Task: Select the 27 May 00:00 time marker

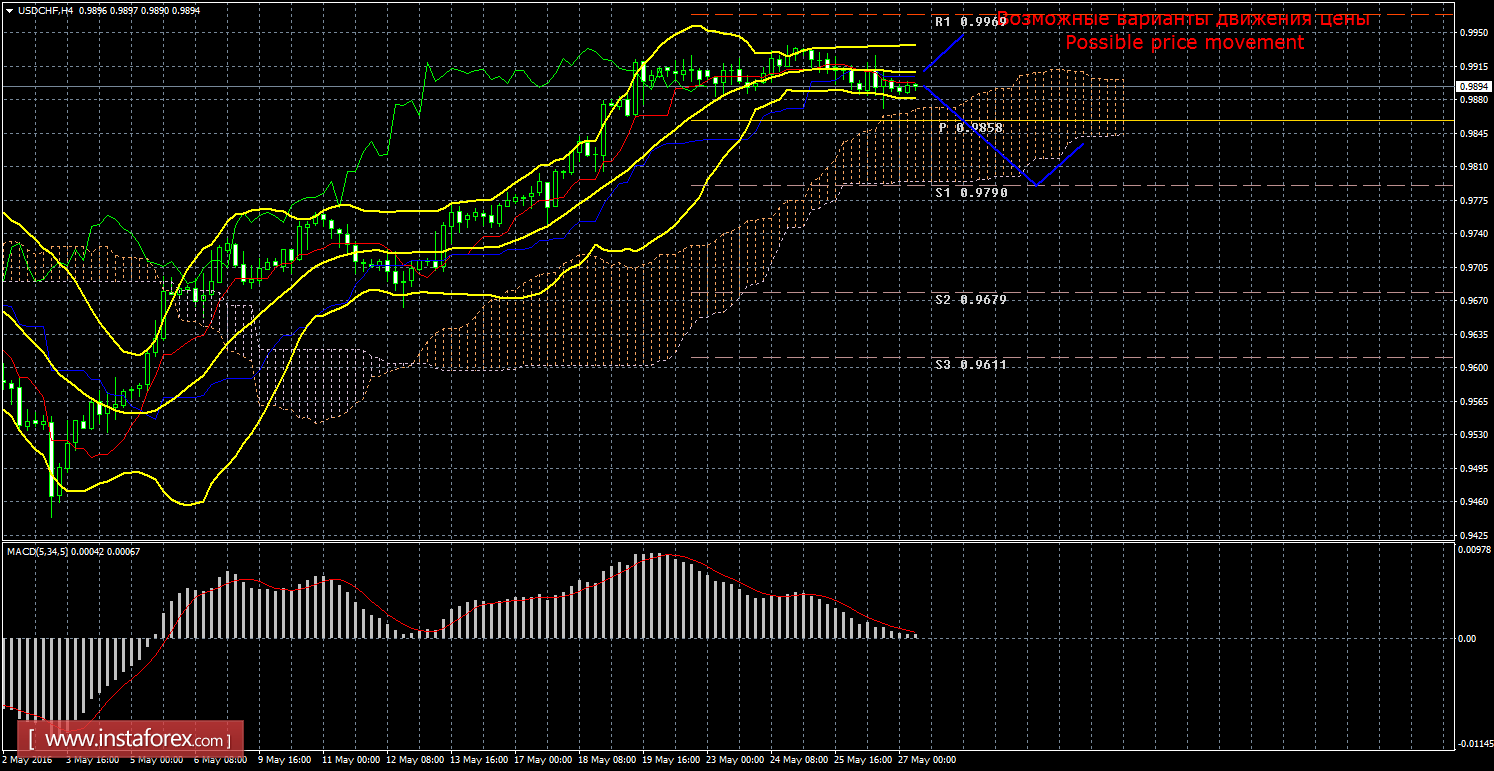Action: tap(927, 759)
